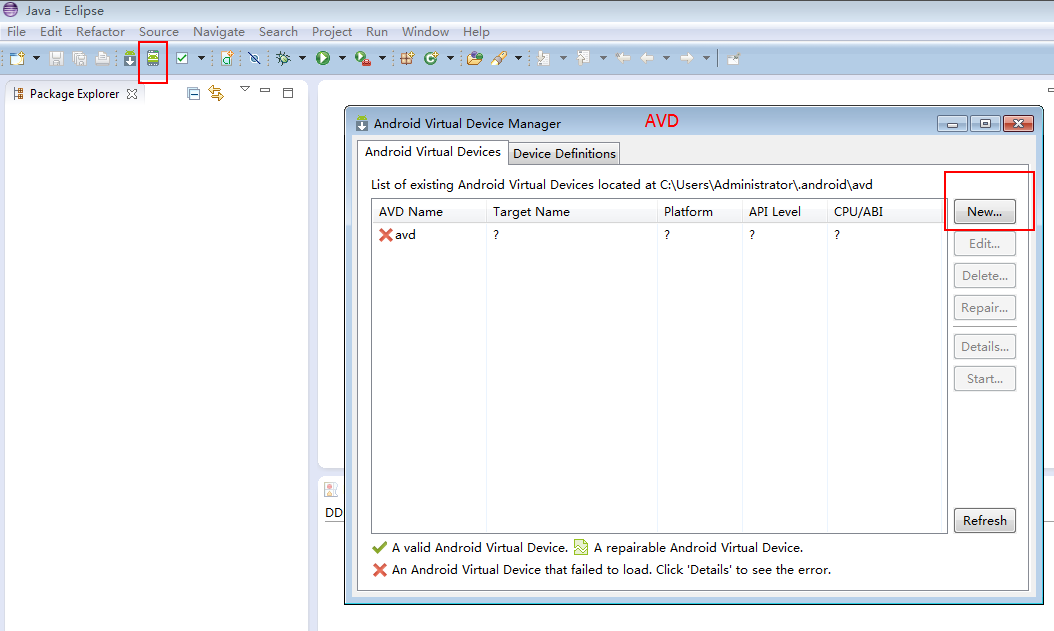This screenshot has width=1054, height=631.
Task: Click the Platform column header
Action: point(700,212)
